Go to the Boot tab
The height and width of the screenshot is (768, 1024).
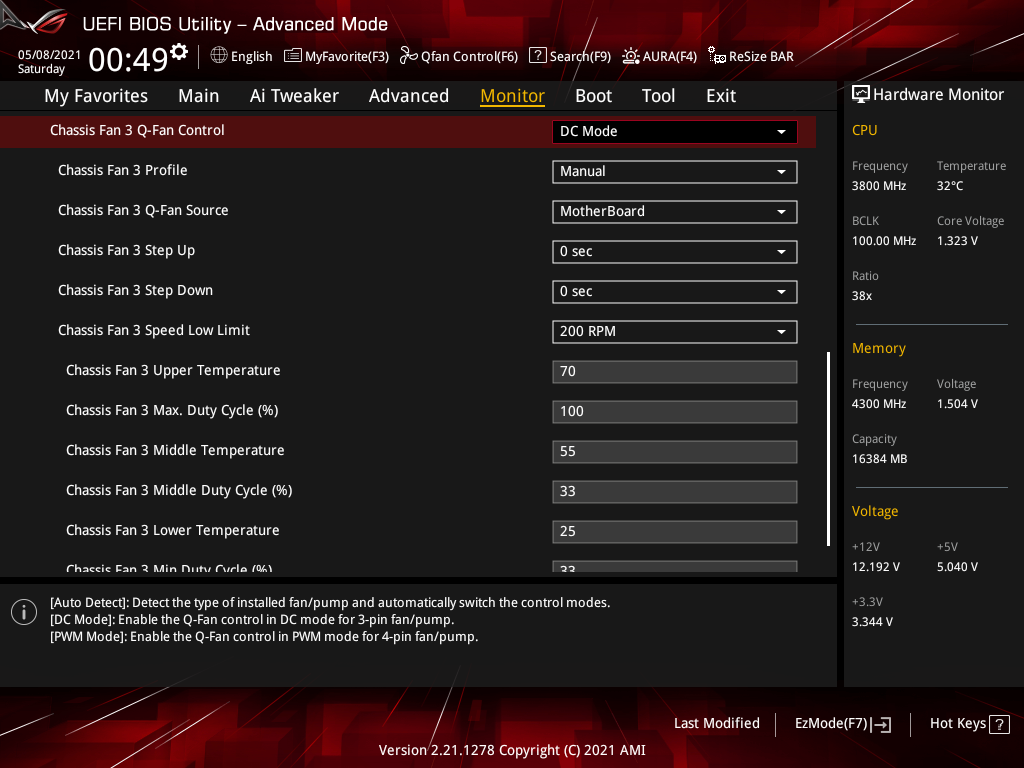click(x=594, y=96)
